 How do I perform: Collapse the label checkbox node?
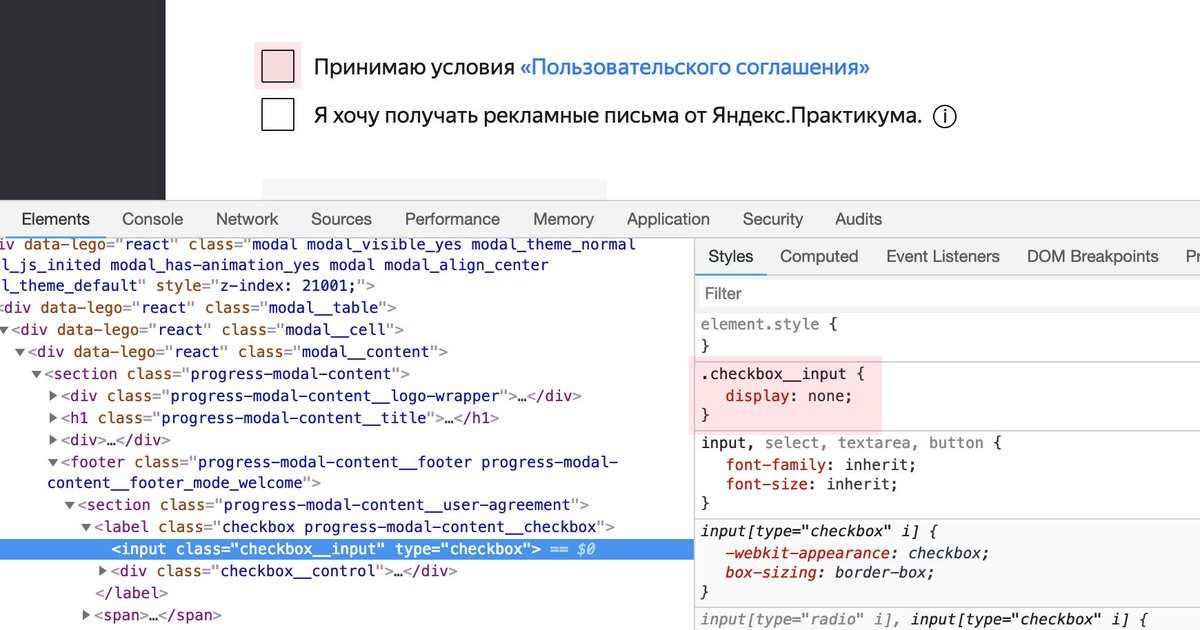(x=86, y=527)
